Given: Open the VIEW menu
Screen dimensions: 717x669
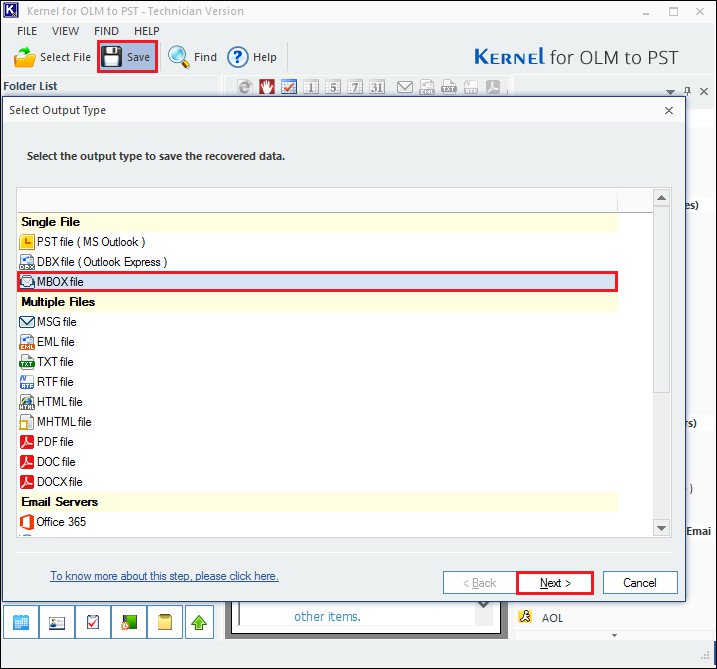Looking at the screenshot, I should 65,31.
